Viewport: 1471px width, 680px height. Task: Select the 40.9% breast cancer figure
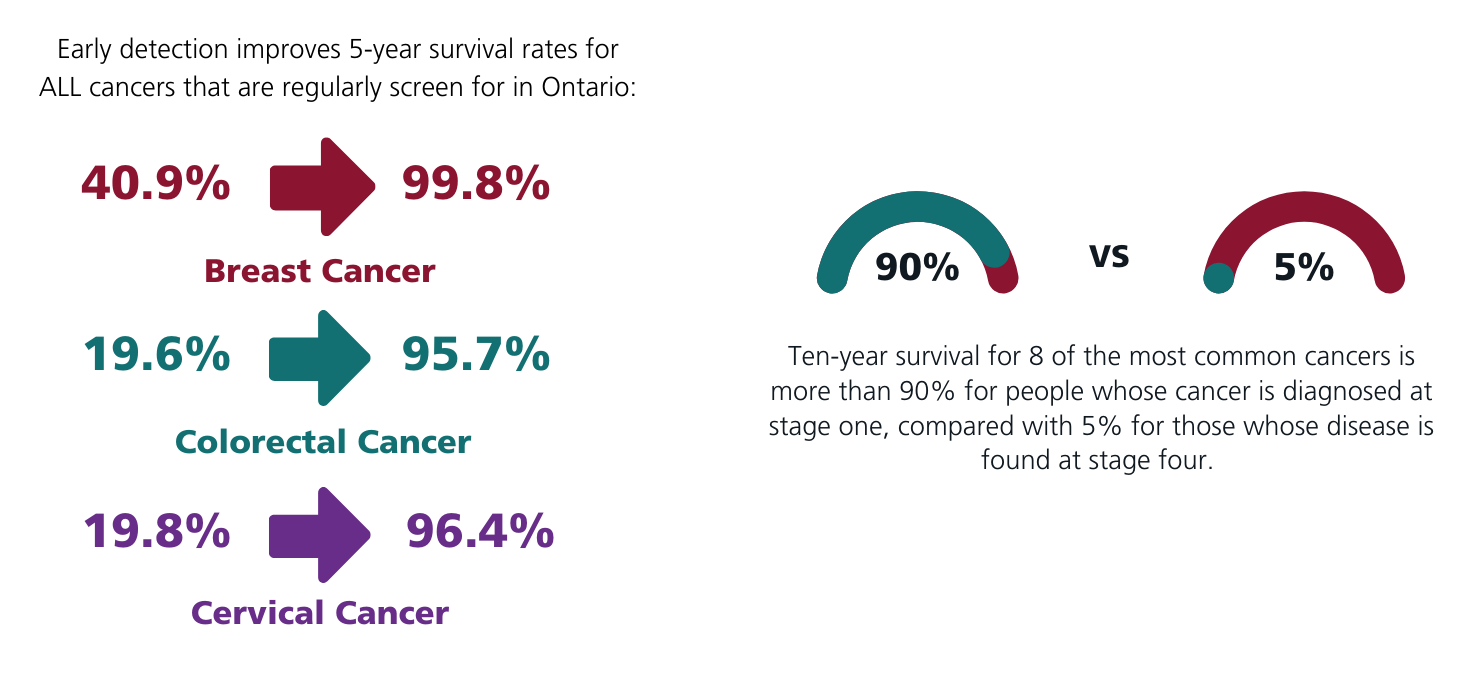click(155, 184)
